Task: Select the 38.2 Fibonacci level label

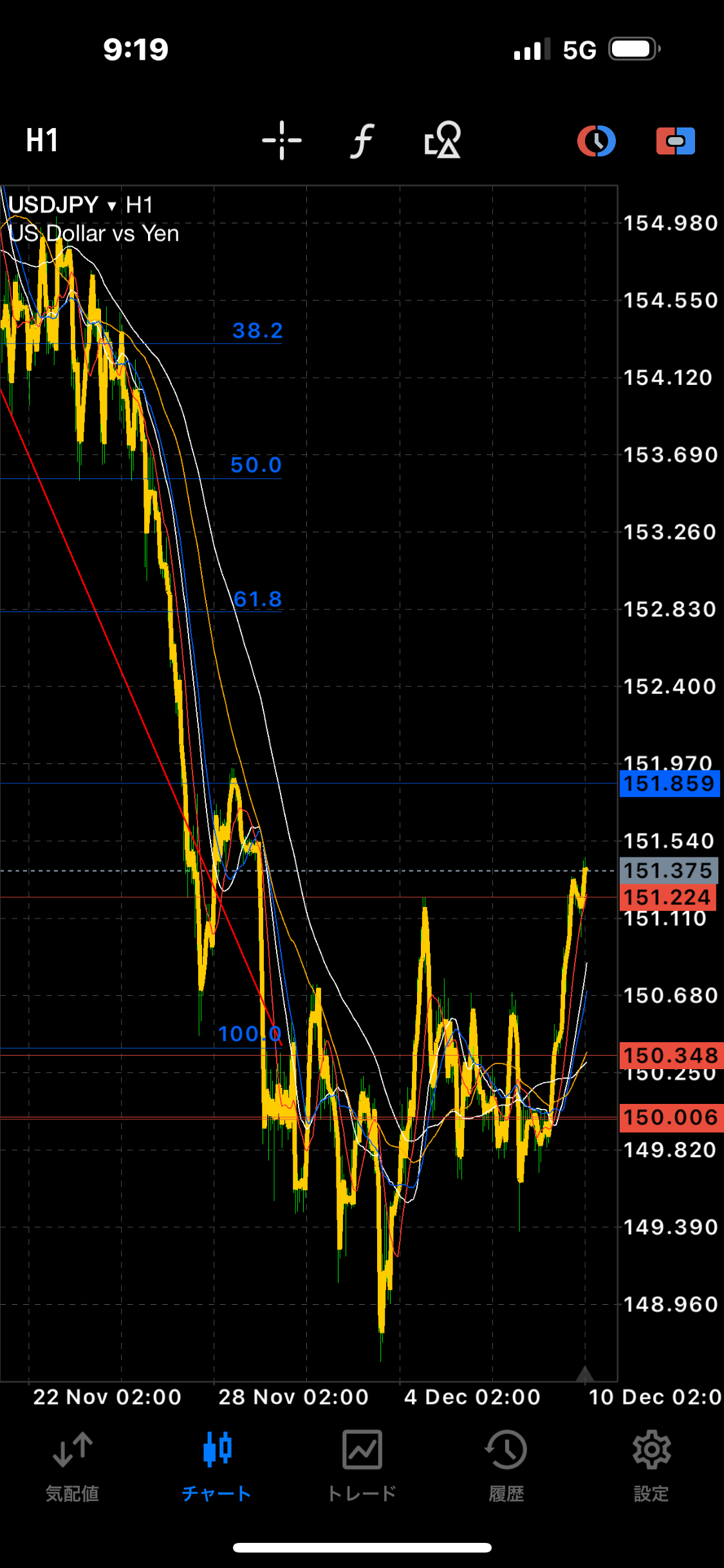Action: [x=257, y=331]
